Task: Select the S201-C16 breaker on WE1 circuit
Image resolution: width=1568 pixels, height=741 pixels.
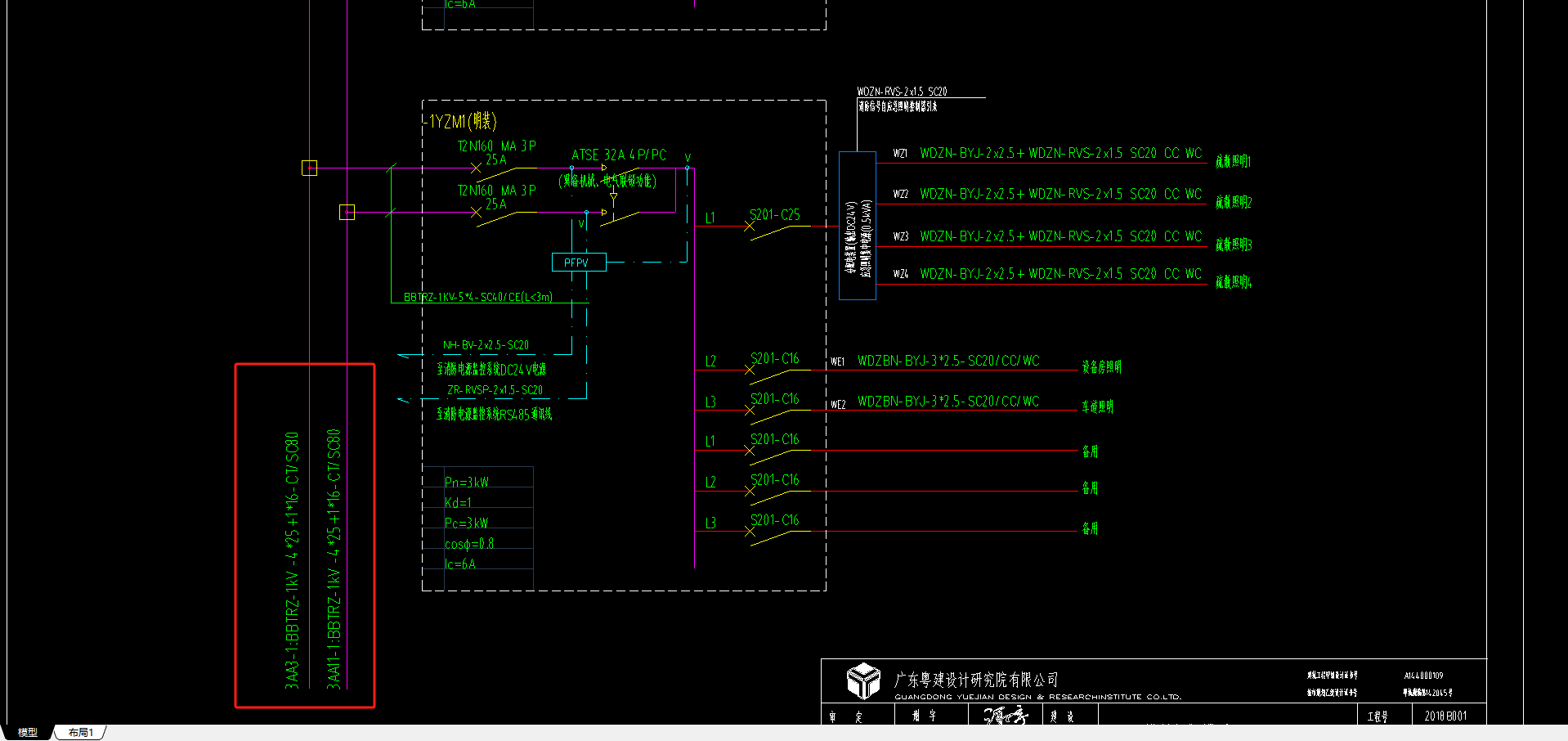Action: (x=775, y=359)
